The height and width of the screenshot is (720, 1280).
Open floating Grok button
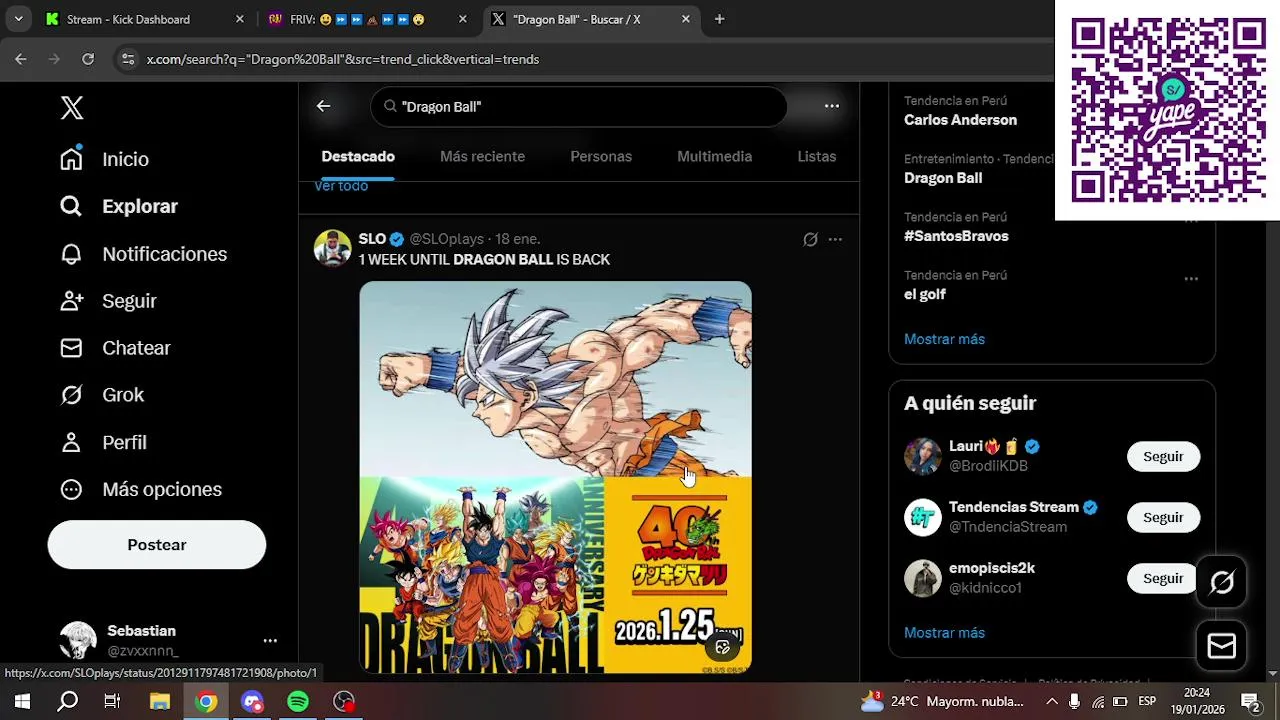pyautogui.click(x=1222, y=582)
